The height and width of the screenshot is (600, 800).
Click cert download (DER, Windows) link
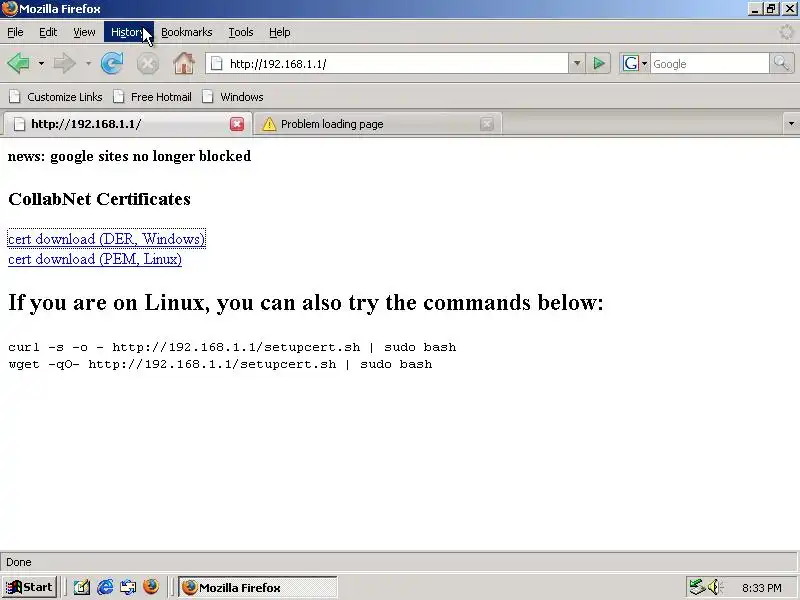click(x=107, y=239)
